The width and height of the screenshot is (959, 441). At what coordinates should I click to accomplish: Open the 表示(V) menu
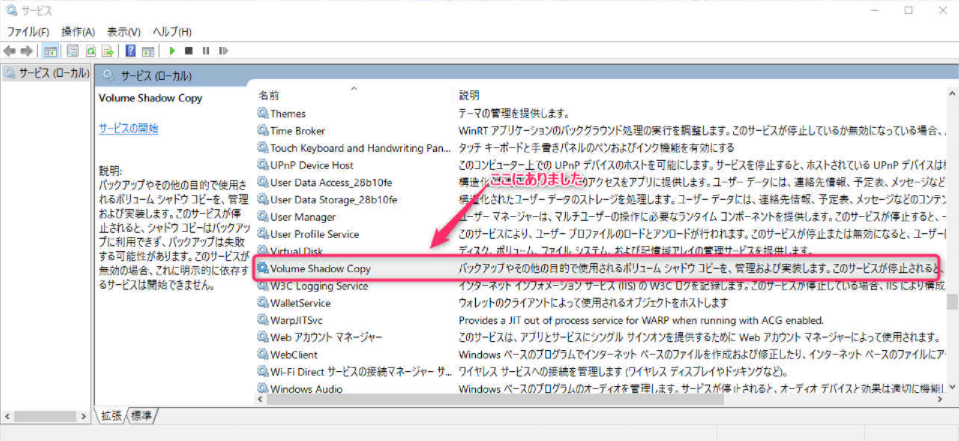coord(124,32)
